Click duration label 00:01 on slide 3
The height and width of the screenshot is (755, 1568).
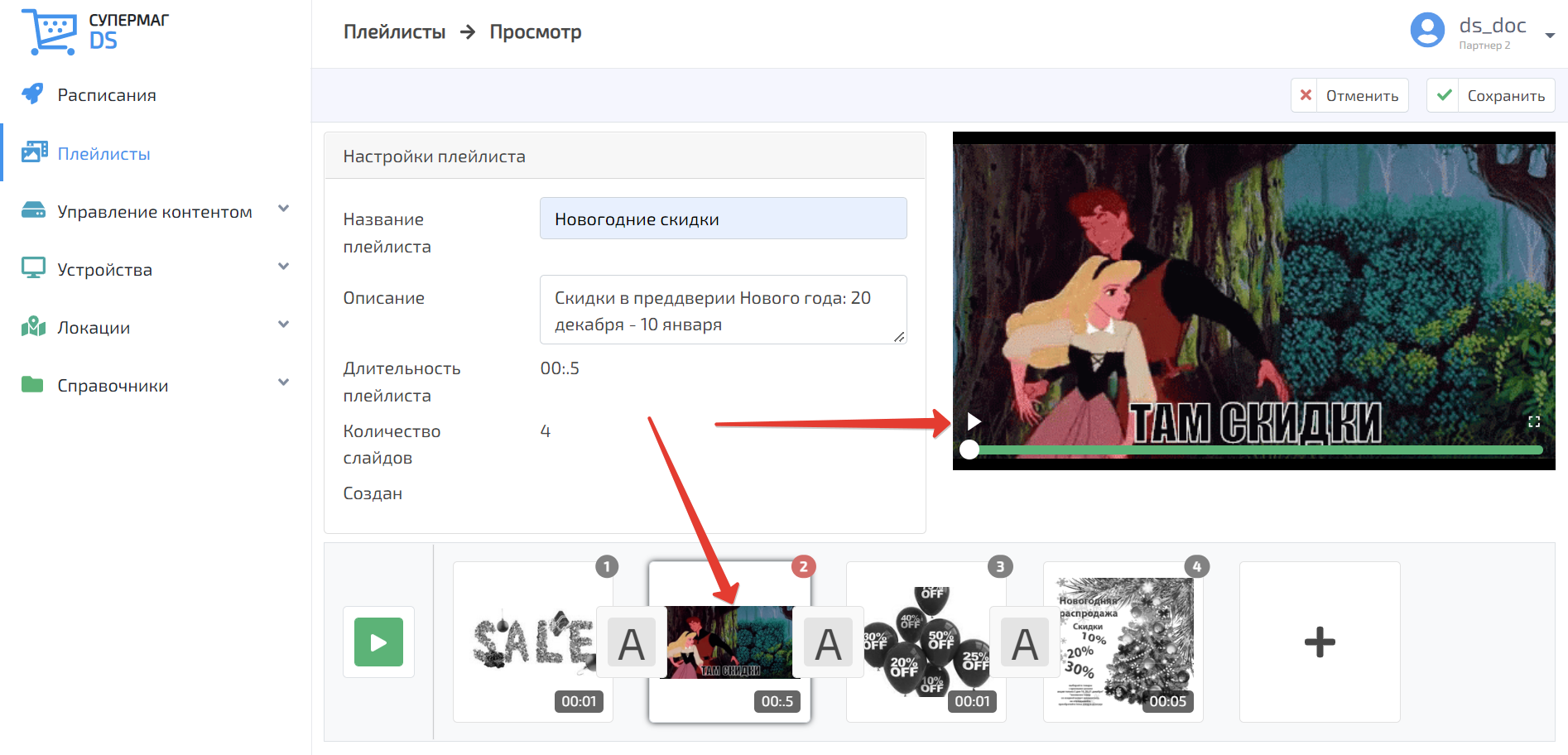click(972, 701)
